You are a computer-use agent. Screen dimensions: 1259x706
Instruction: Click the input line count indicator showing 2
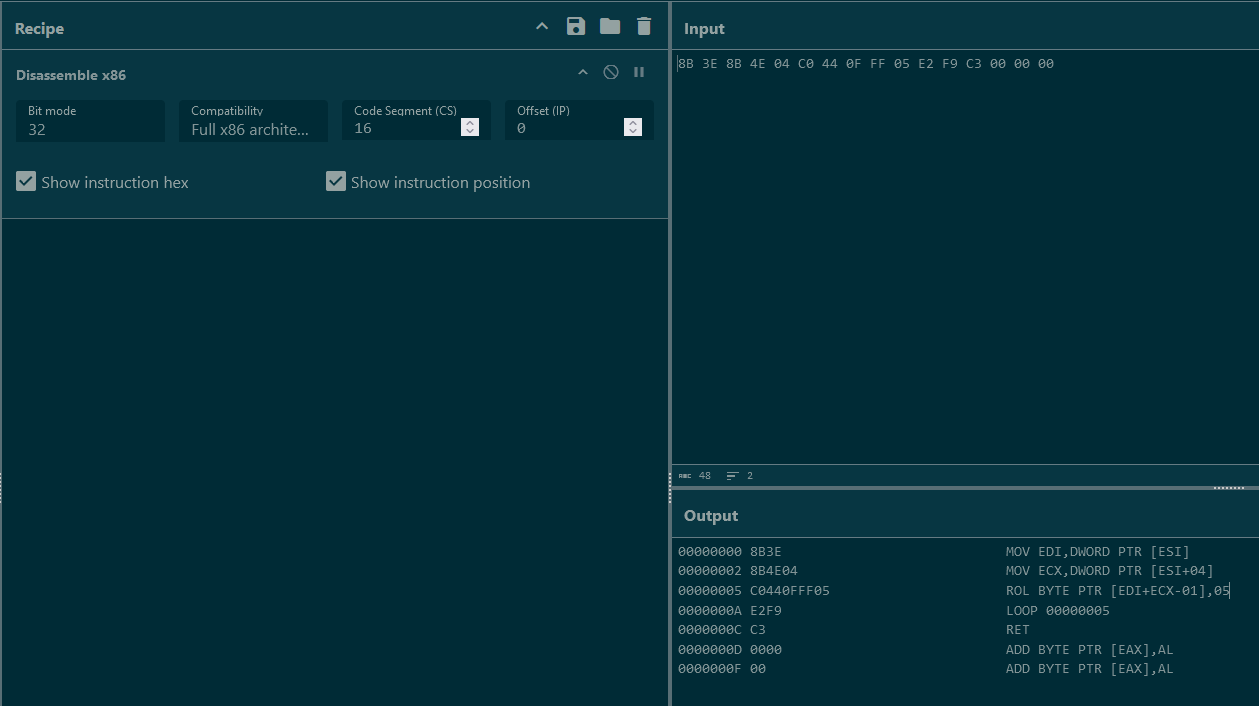coord(740,476)
